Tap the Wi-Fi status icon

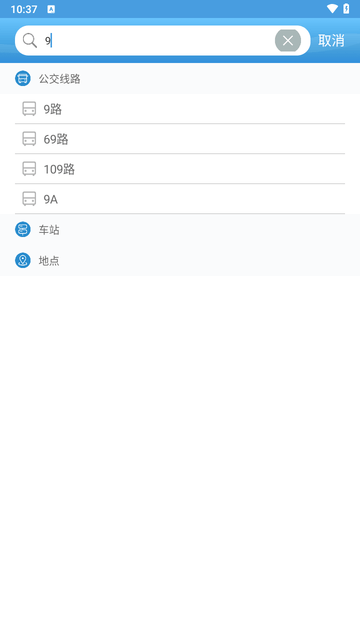(x=332, y=9)
